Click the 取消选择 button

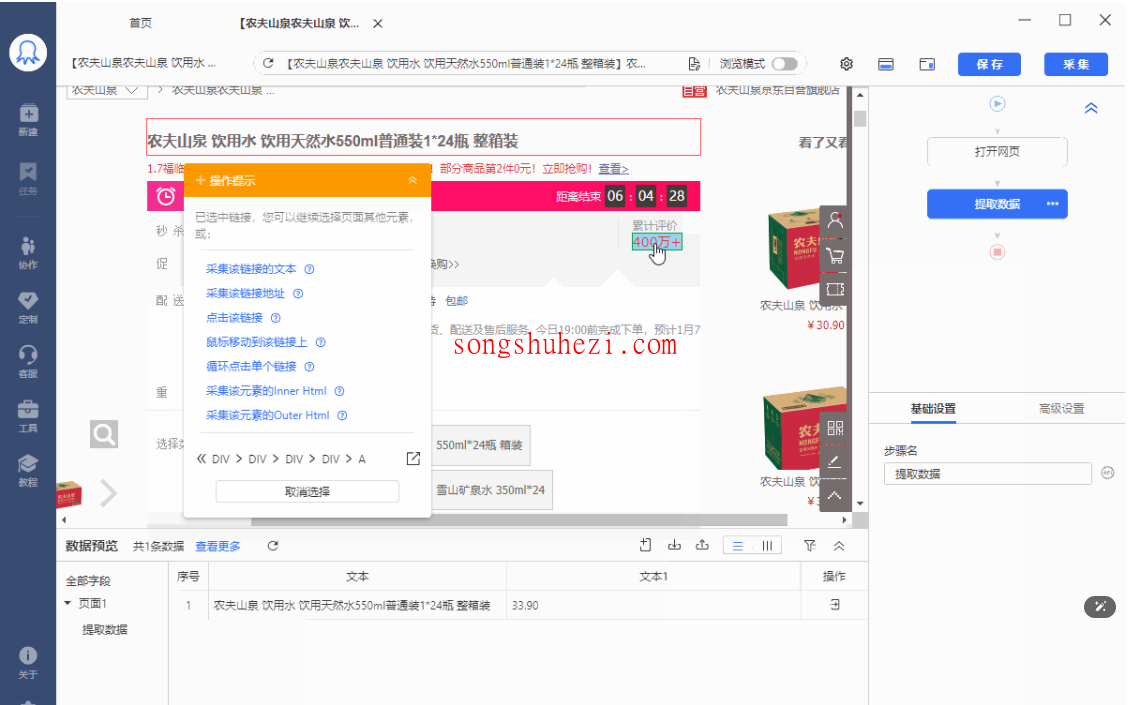click(307, 492)
